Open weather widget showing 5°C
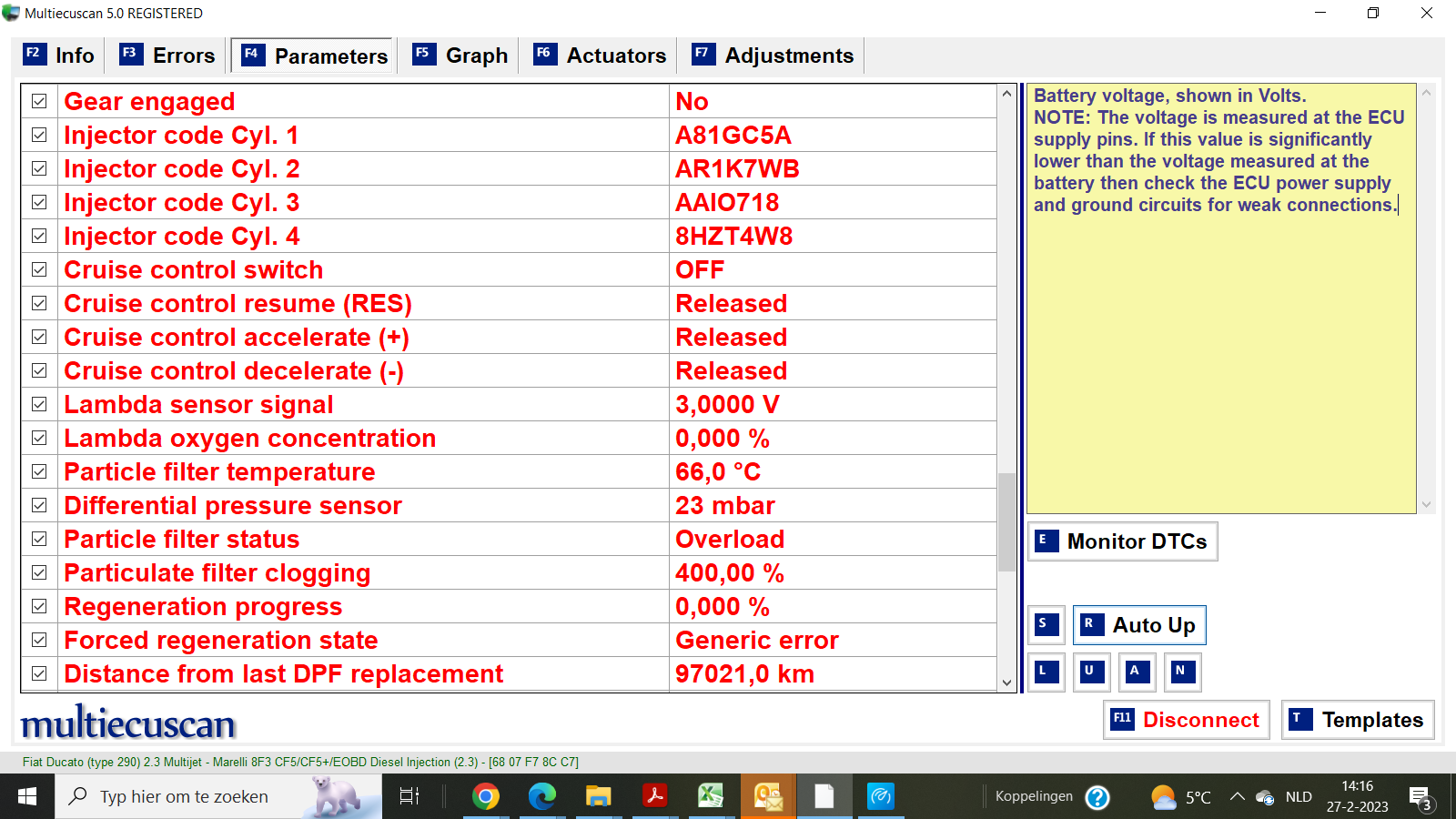This screenshot has width=1456, height=819. pos(1180,797)
